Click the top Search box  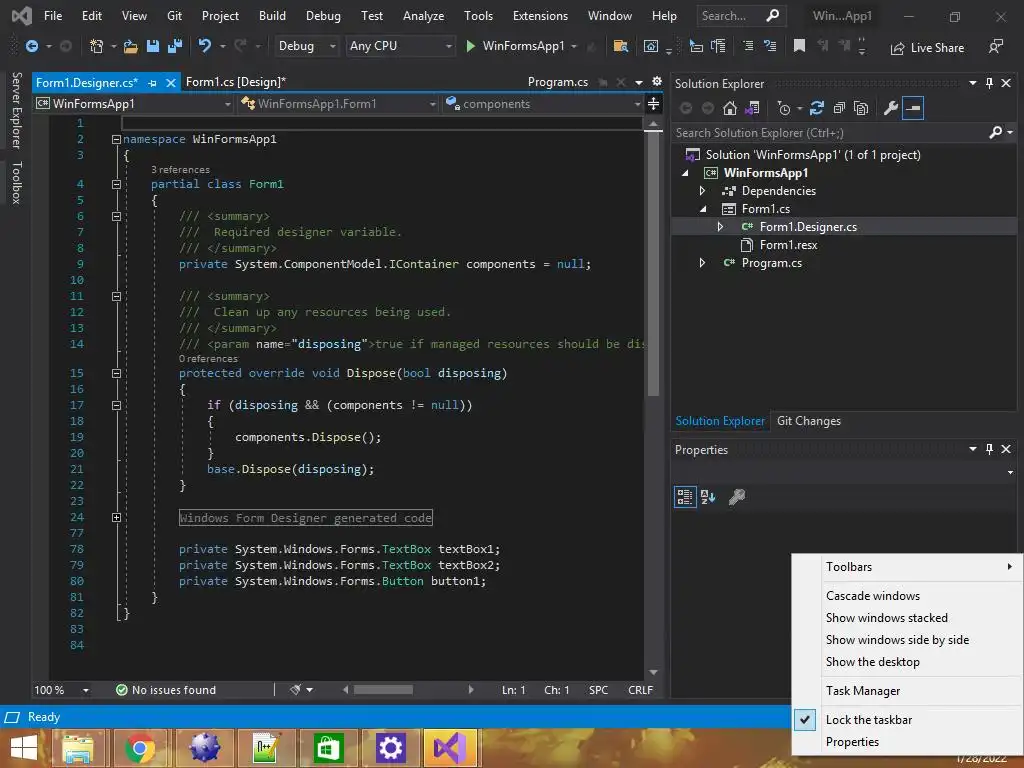point(740,16)
